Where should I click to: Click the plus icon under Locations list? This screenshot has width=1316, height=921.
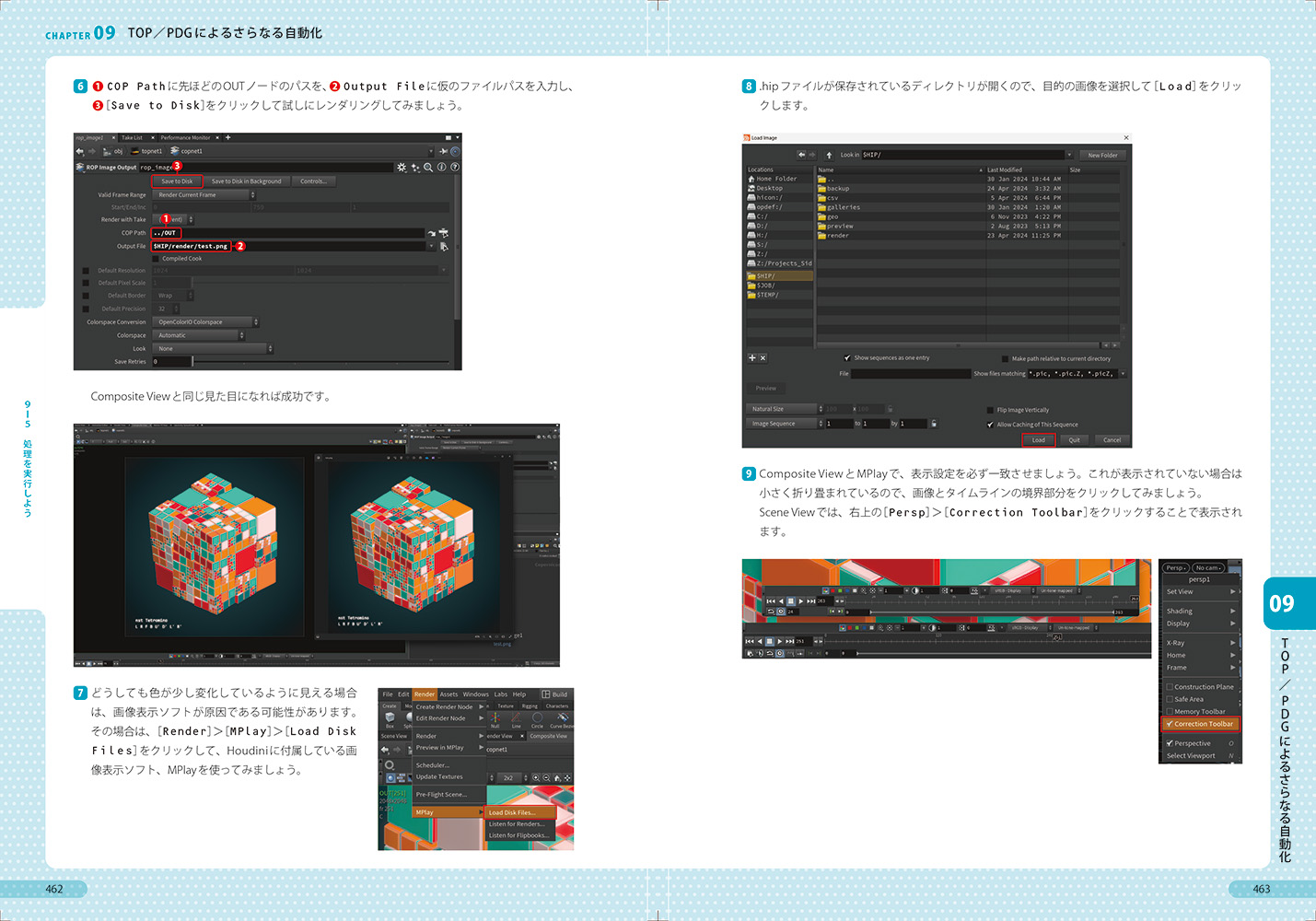pos(751,357)
